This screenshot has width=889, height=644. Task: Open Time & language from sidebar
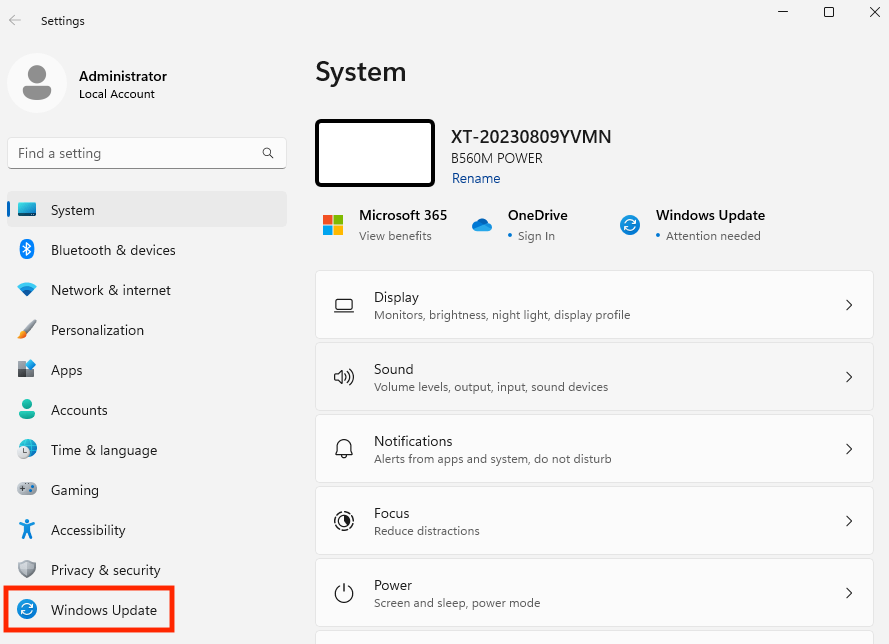coord(103,450)
